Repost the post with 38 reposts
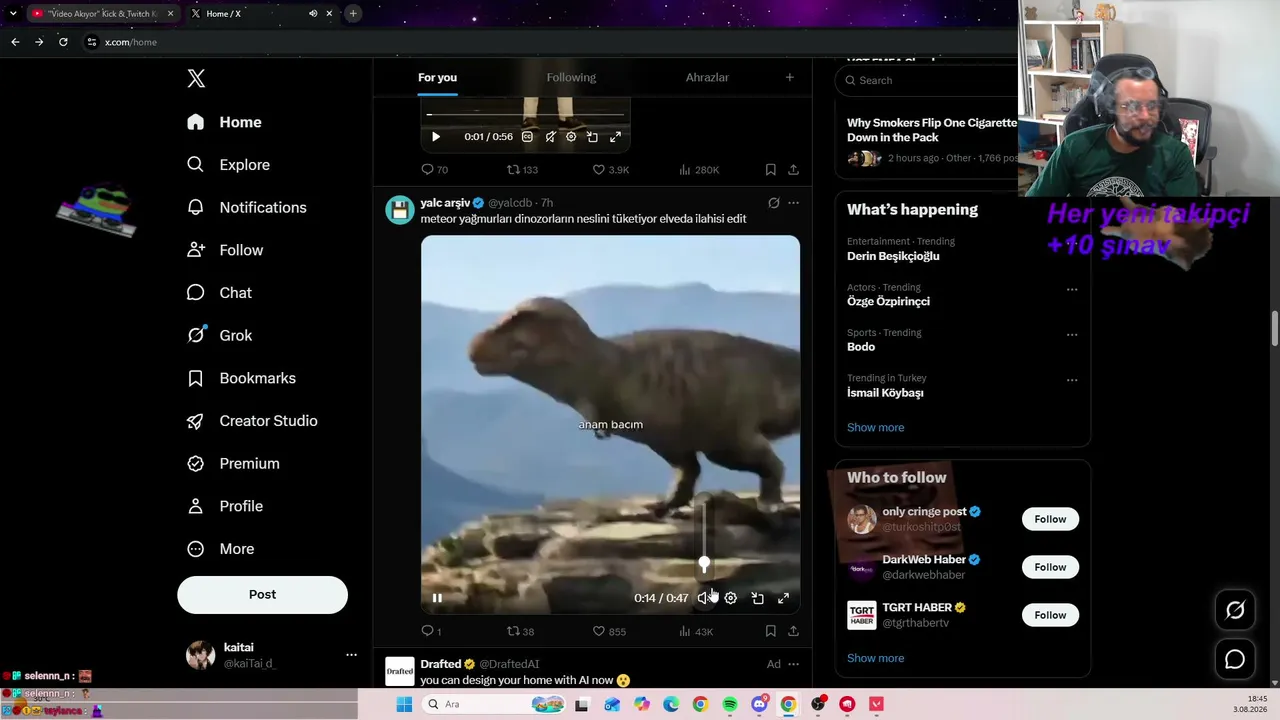This screenshot has height=720, width=1280. click(x=520, y=631)
